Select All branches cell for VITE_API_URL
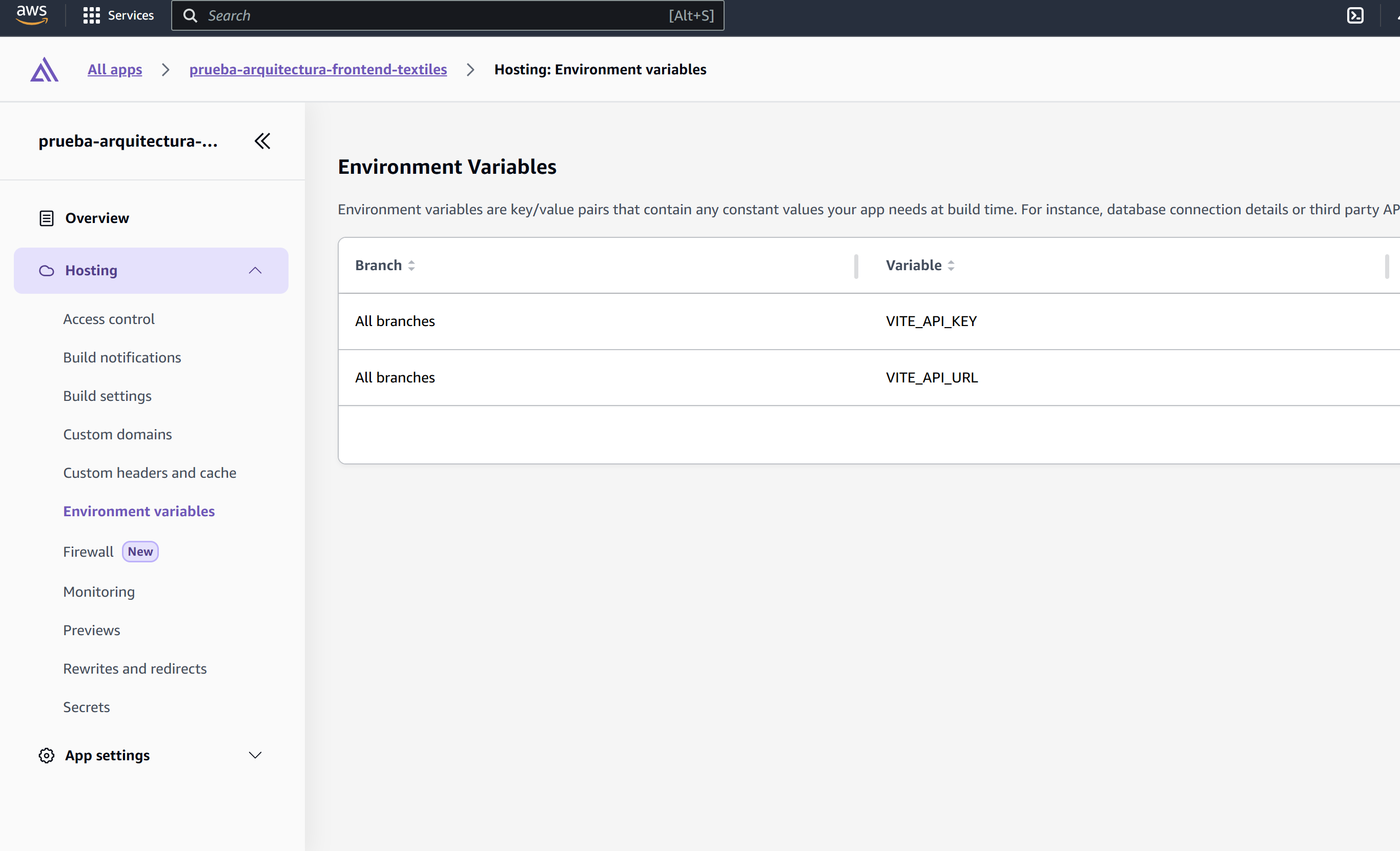 tap(395, 377)
